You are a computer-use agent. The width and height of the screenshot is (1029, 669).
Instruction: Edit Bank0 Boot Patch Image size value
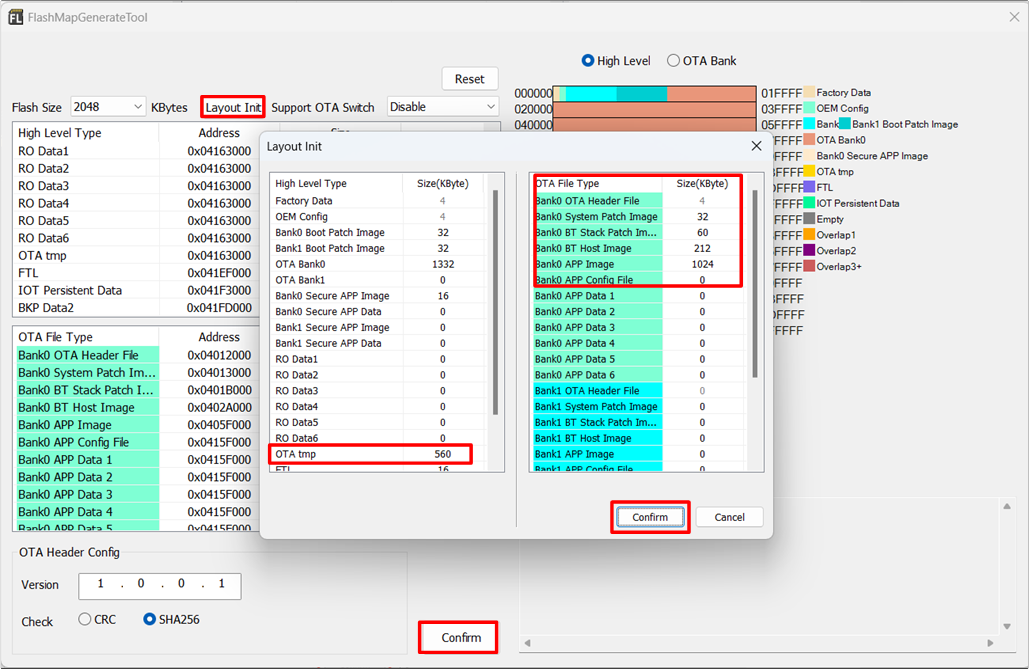coord(442,232)
